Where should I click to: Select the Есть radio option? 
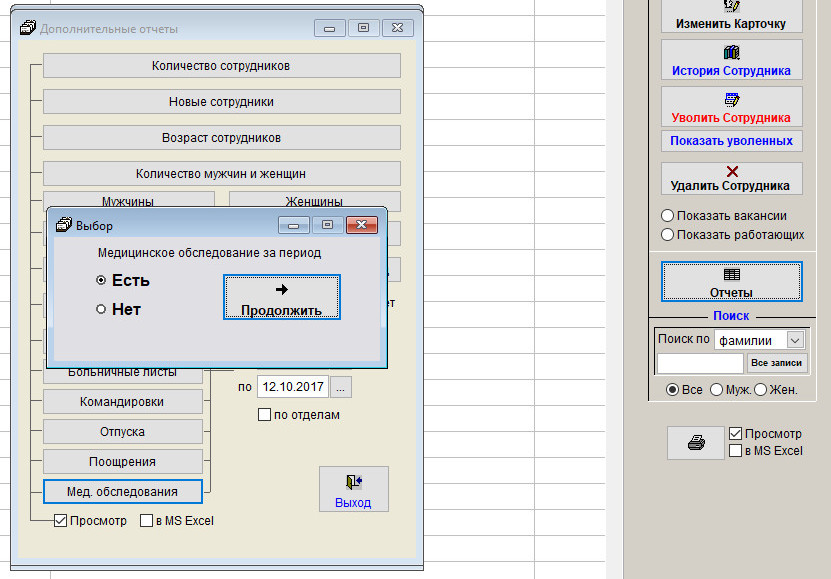[101, 280]
